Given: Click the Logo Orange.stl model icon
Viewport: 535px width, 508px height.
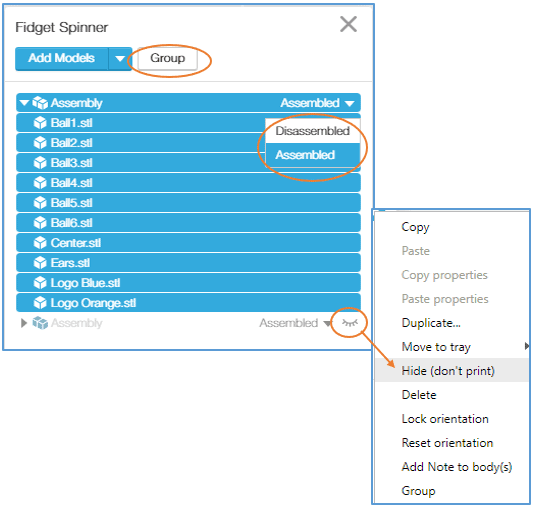Looking at the screenshot, I should click(x=40, y=303).
